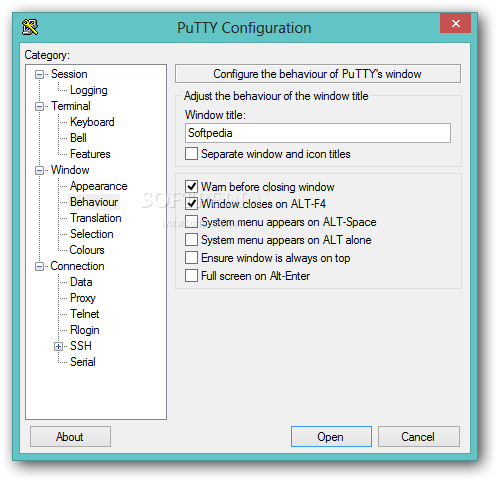Click the Cancel button
The image size is (498, 481).
pyautogui.click(x=419, y=437)
